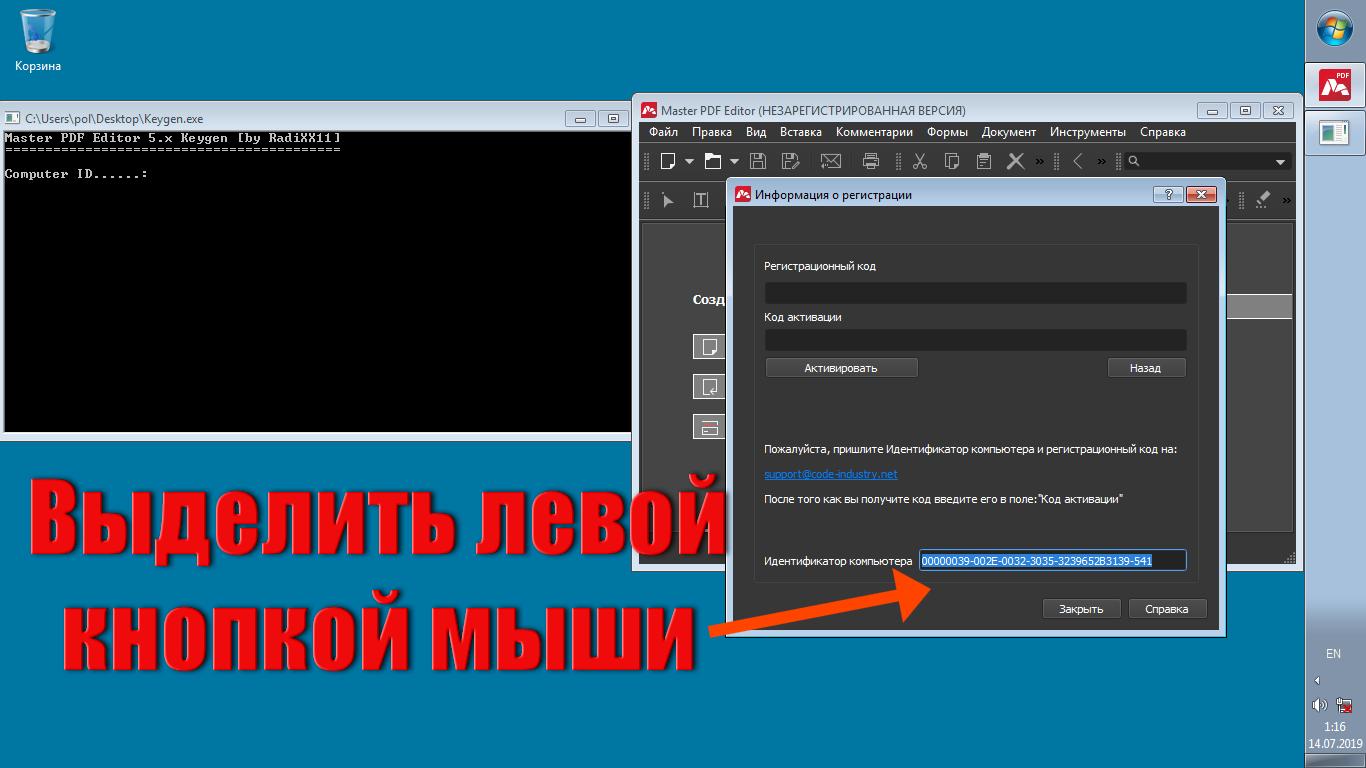Select the highlighter tool on the right toolbar
The width and height of the screenshot is (1366, 768).
(1262, 200)
